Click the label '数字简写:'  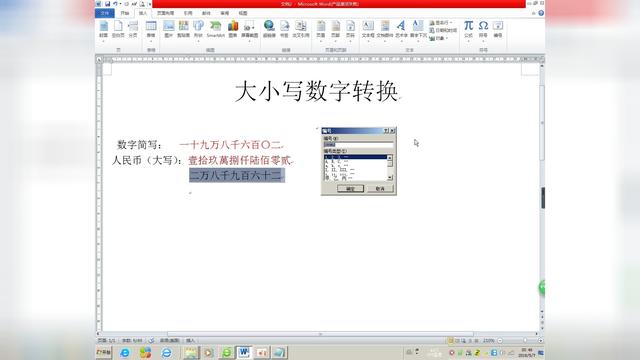point(139,144)
